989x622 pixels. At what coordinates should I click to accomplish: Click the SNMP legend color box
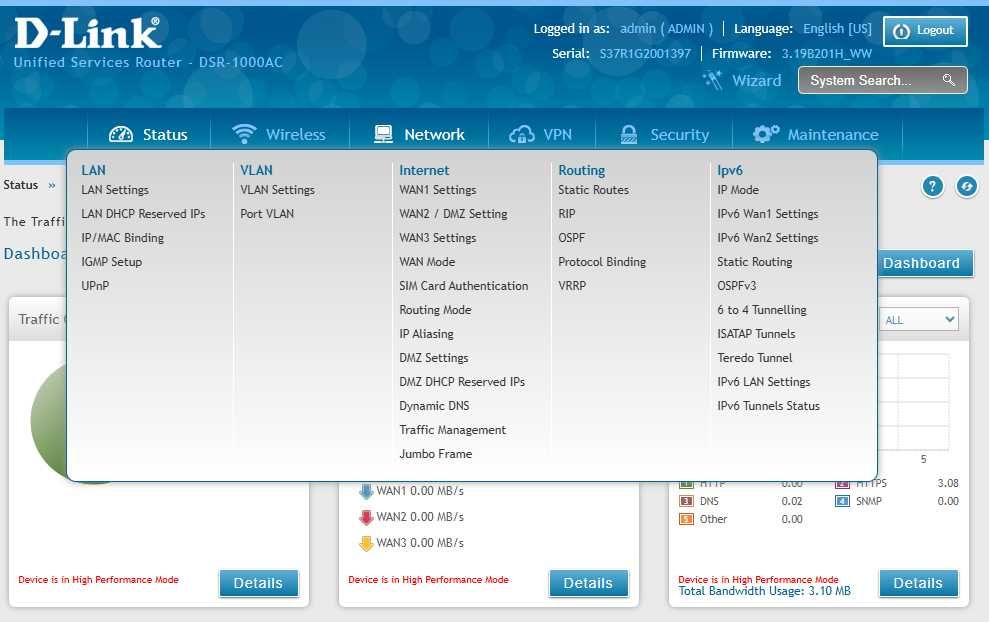[x=842, y=501]
